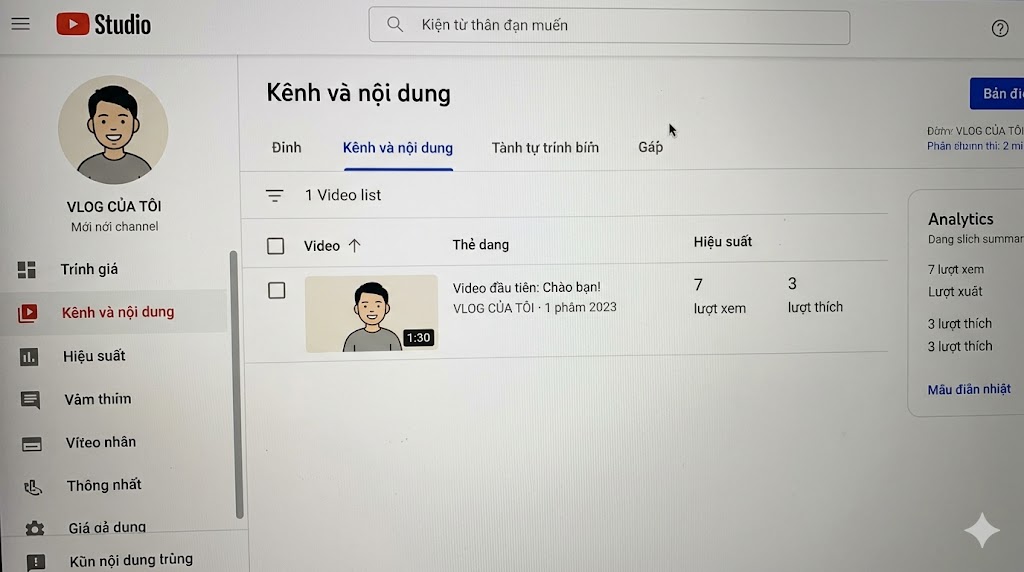The width and height of the screenshot is (1024, 572).
Task: Click the feedback exclamation icon
Action: pyautogui.click(x=35, y=562)
